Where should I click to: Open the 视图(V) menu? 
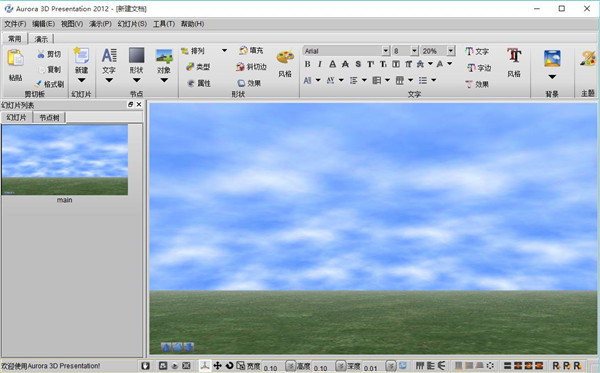pos(72,24)
